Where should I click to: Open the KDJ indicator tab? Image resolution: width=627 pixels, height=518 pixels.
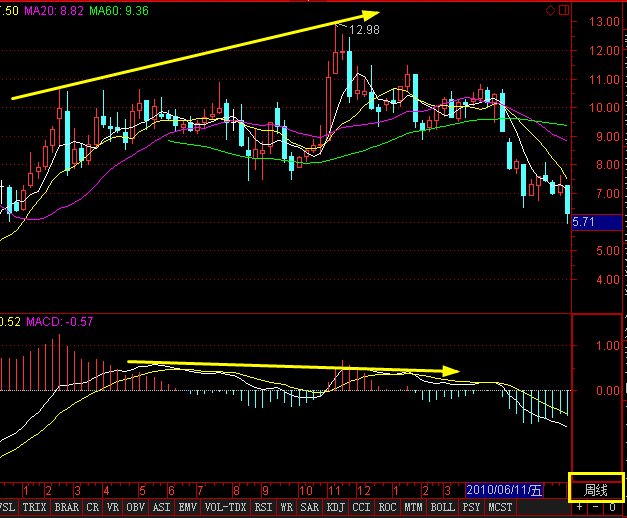334,508
